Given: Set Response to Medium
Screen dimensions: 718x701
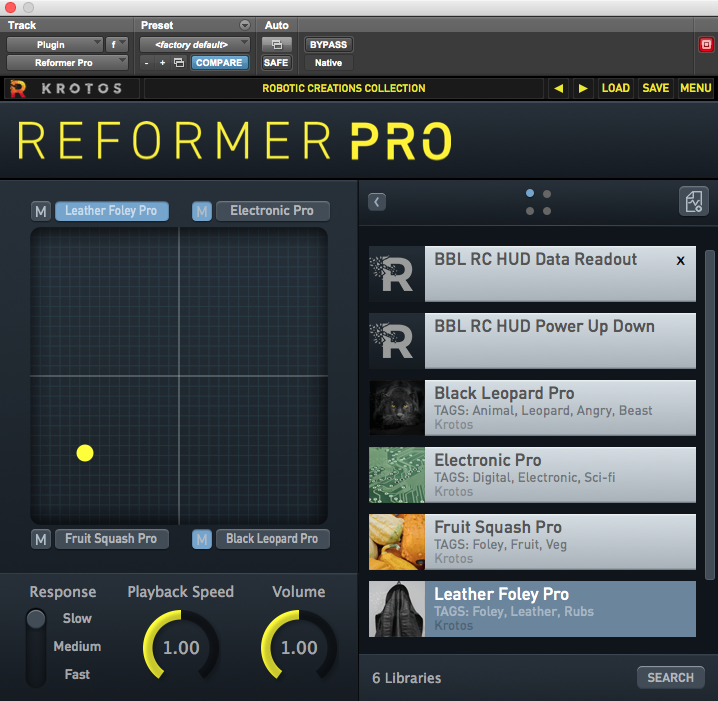Looking at the screenshot, I should click(77, 647).
